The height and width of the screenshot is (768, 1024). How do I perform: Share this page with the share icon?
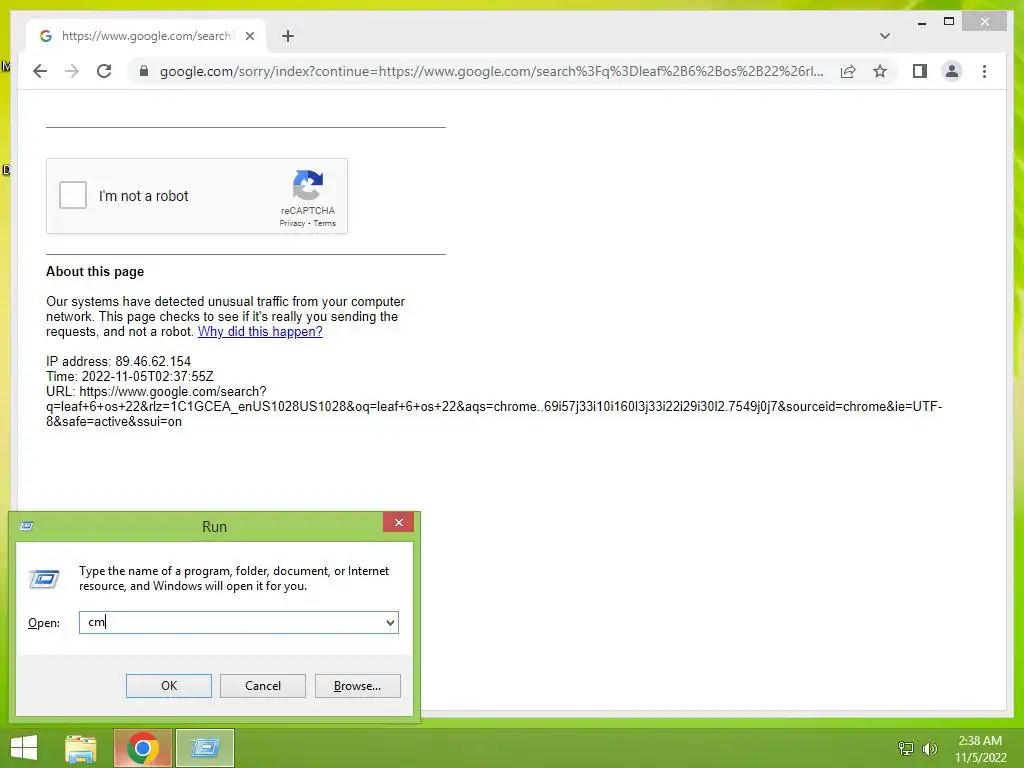click(848, 71)
